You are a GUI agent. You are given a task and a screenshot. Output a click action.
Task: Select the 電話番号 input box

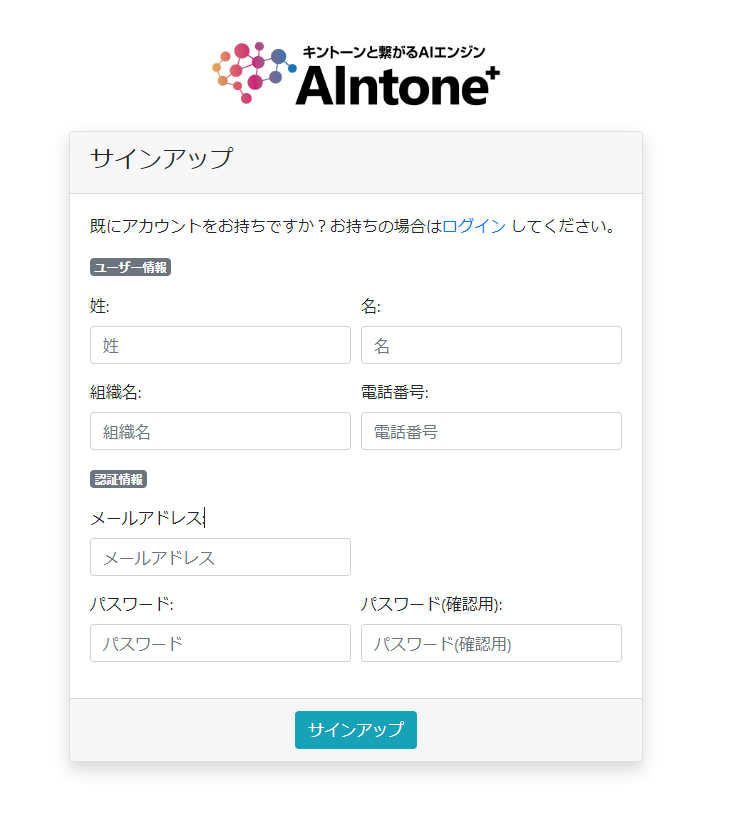tap(491, 431)
